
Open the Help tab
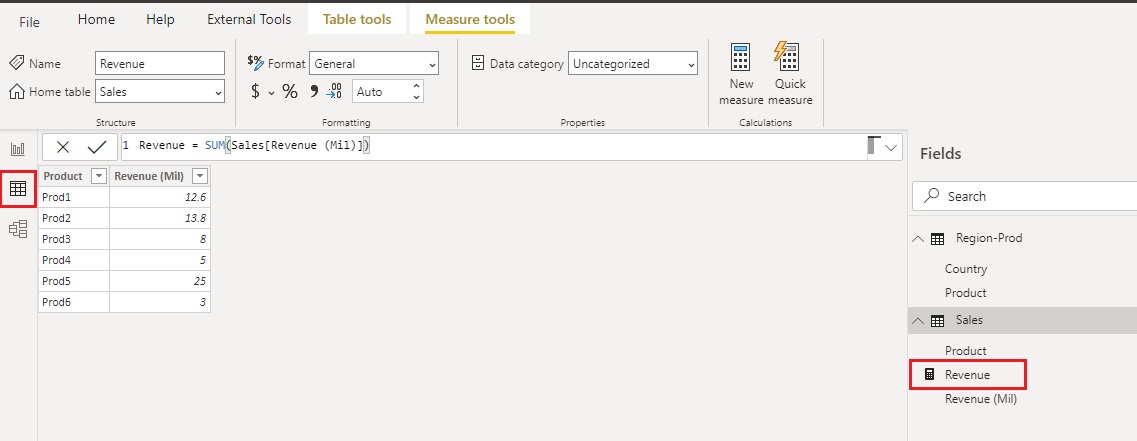(160, 20)
